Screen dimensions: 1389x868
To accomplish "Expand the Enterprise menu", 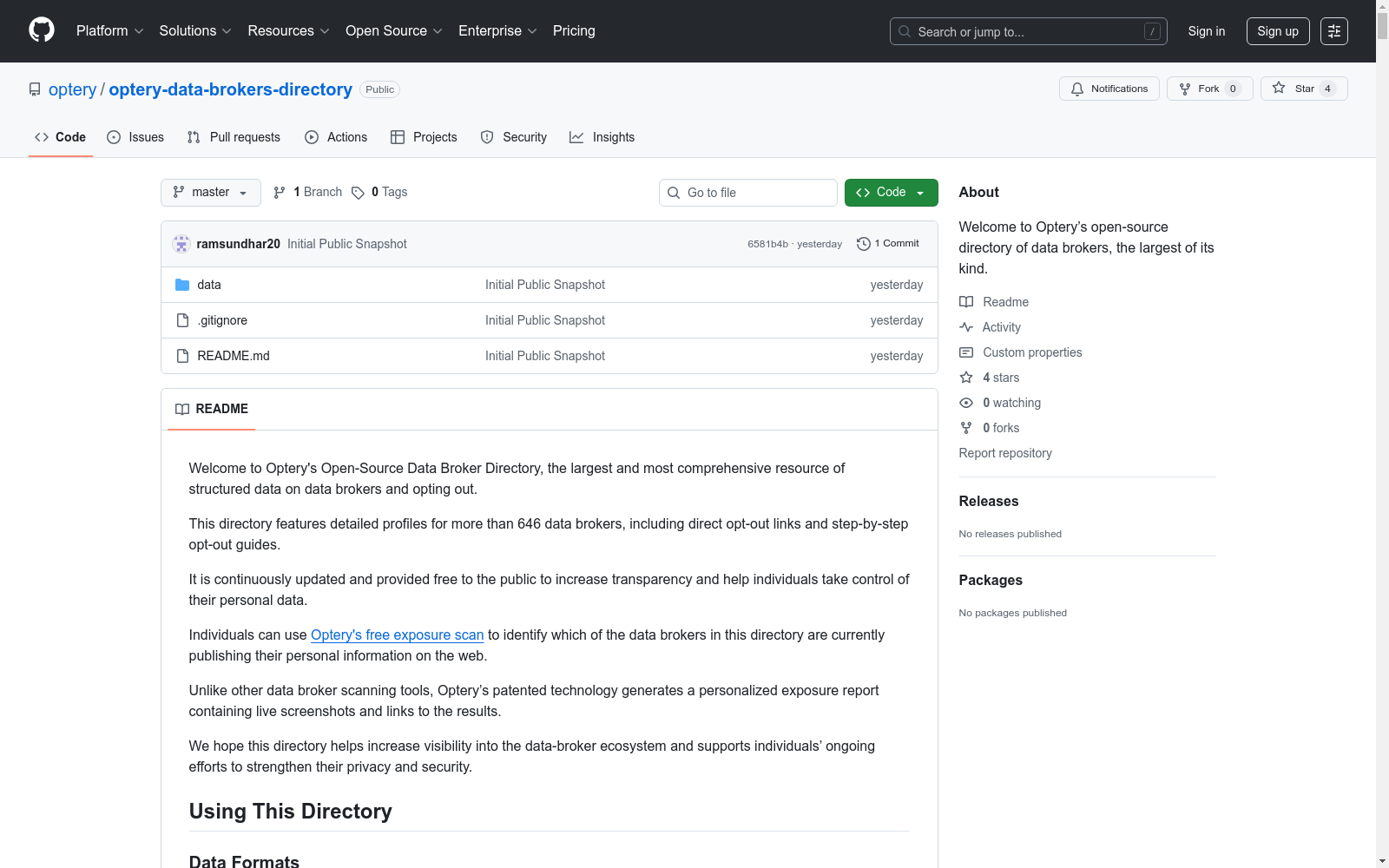I will [x=498, y=30].
